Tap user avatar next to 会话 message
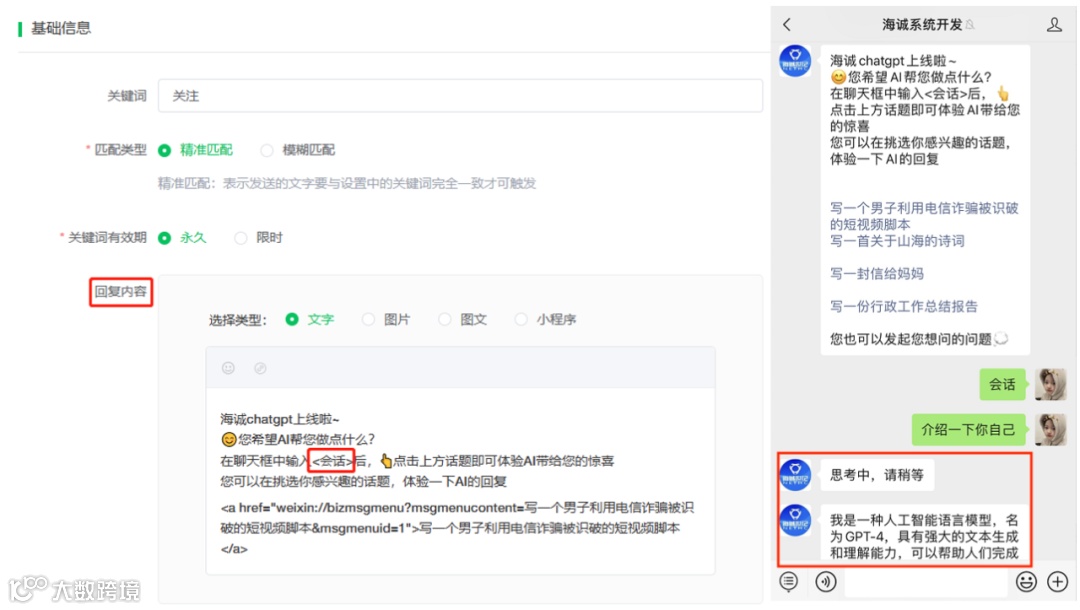Viewport: 1080px width, 610px height. click(1050, 384)
